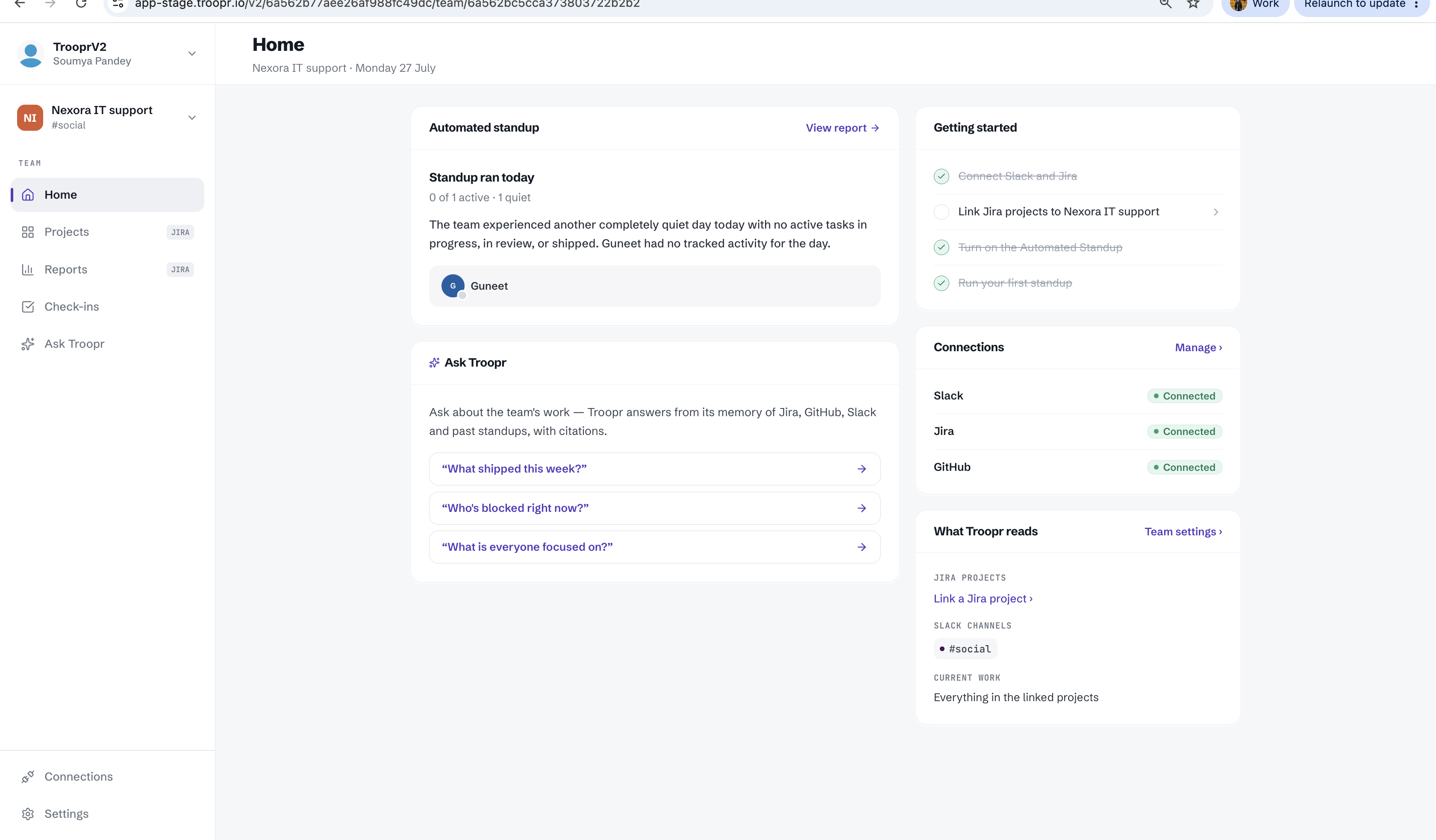Screen dimensions: 1436x840
Task: Expand the Nexora IT support team chevron
Action: 192,118
